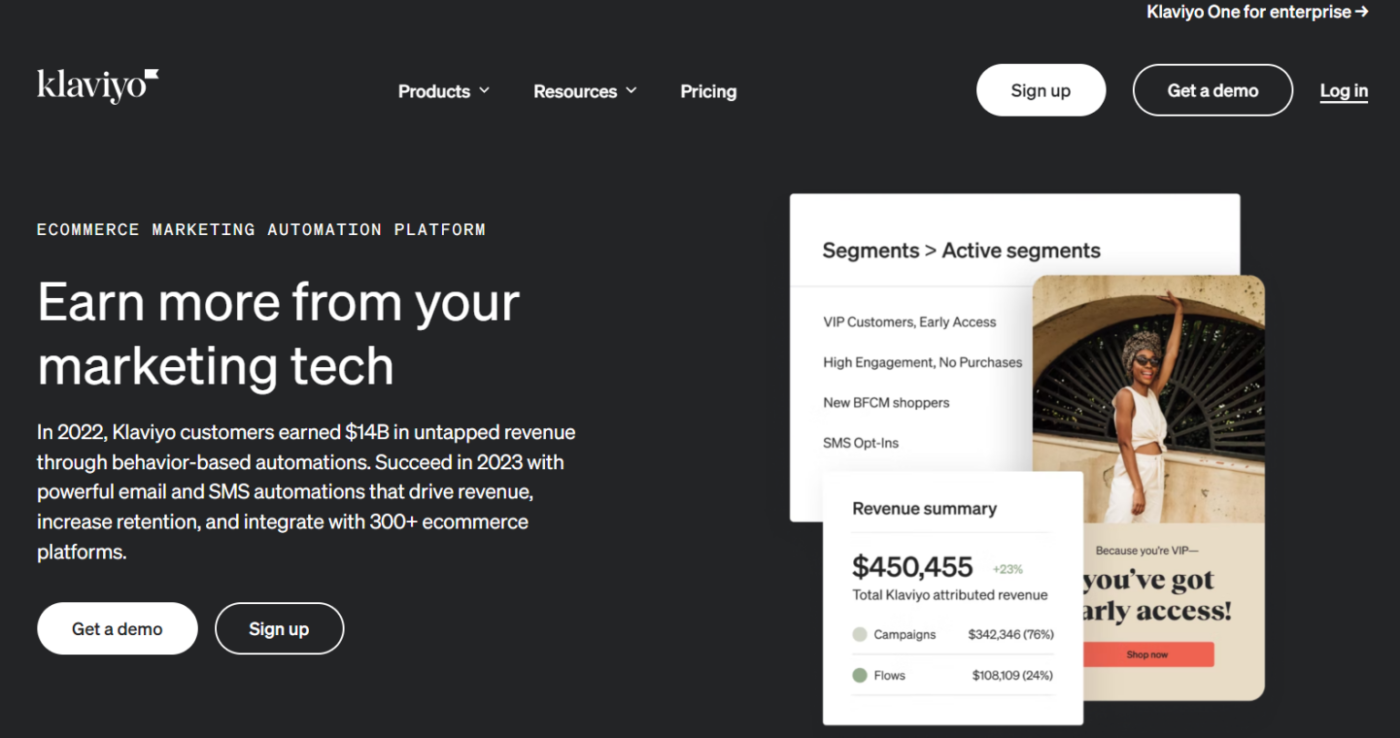Click the woman photo in the email preview
Viewport: 1400px width, 738px height.
pyautogui.click(x=1149, y=400)
